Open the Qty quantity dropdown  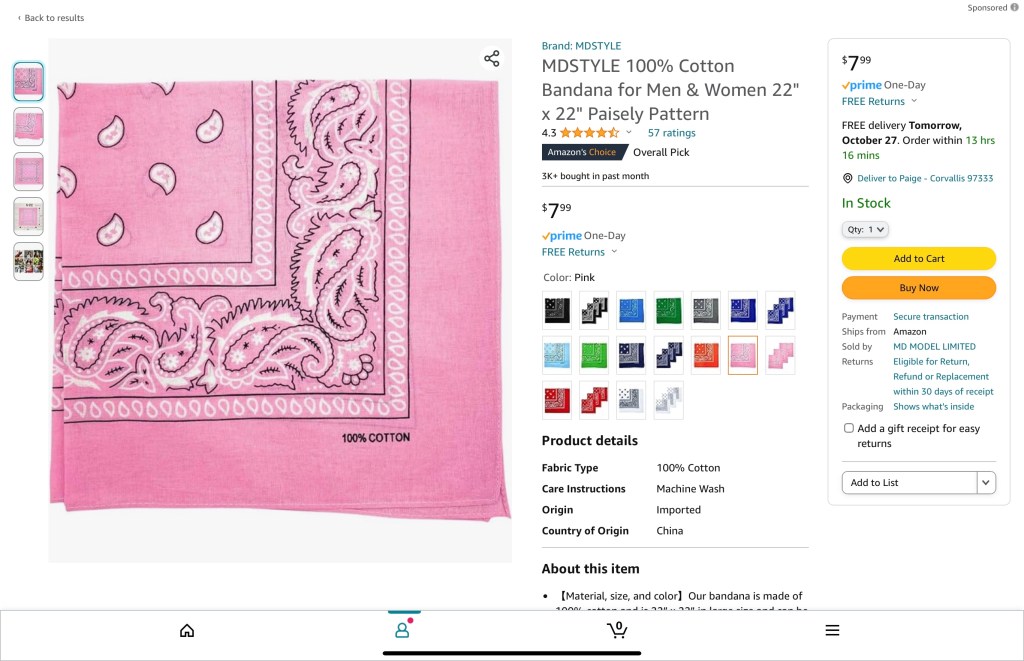point(865,230)
